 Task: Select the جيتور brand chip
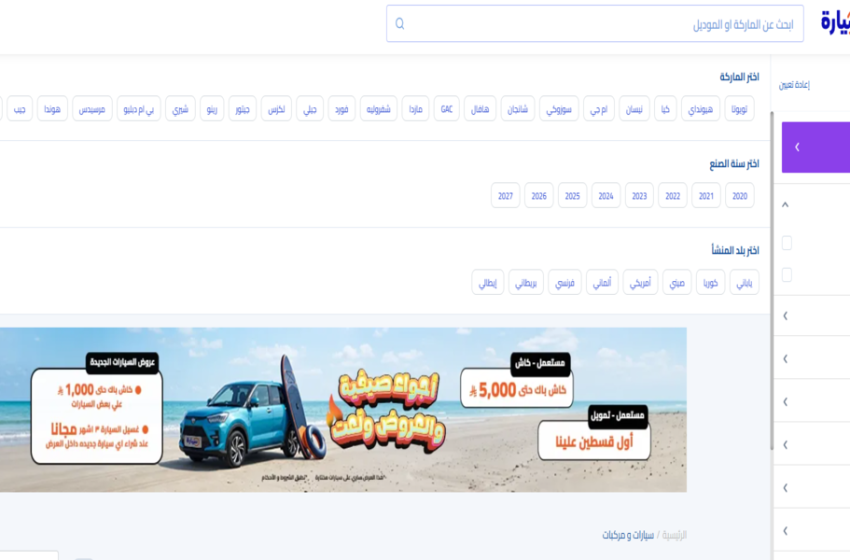(x=242, y=109)
